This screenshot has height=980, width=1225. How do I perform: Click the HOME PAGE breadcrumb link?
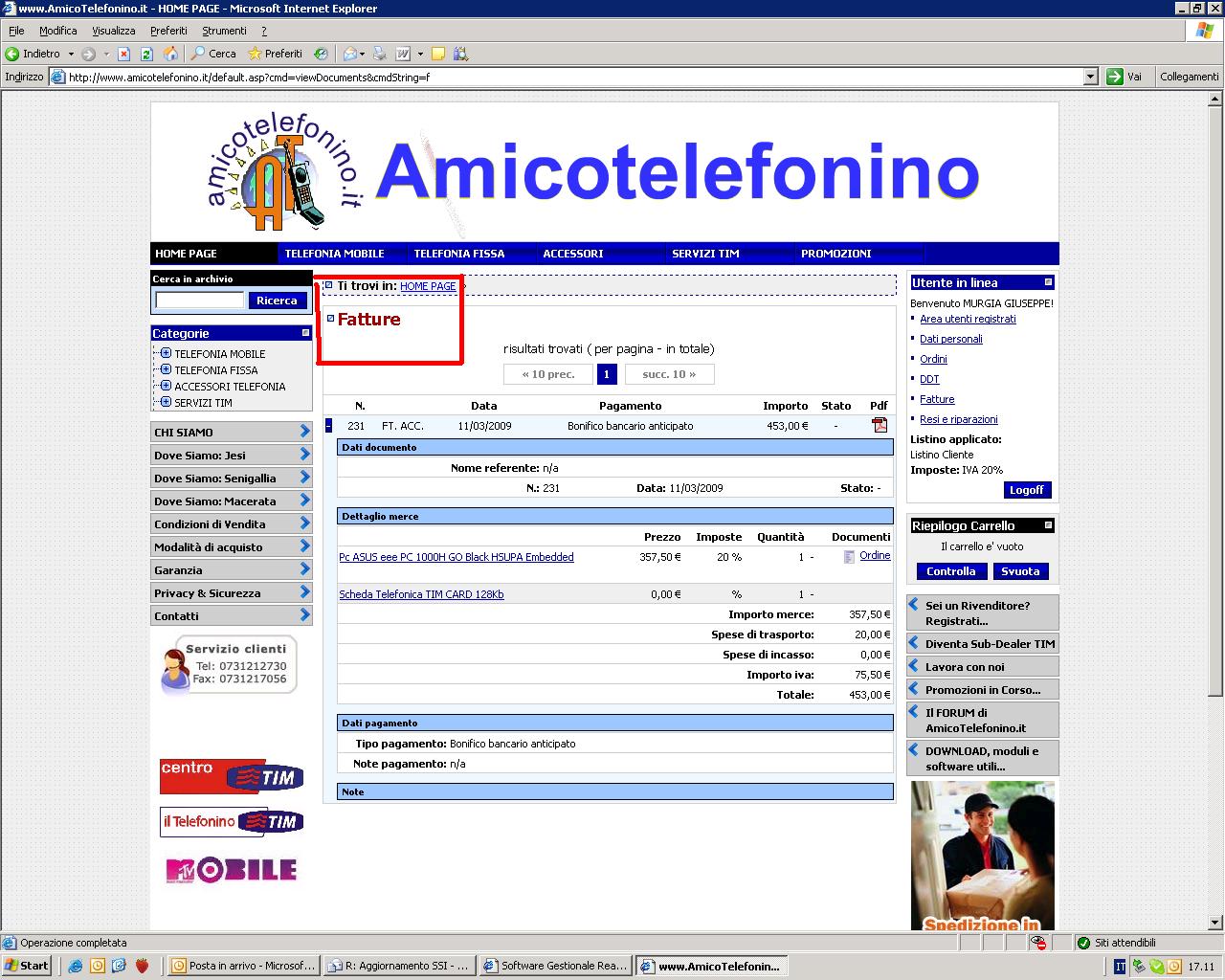[x=428, y=286]
